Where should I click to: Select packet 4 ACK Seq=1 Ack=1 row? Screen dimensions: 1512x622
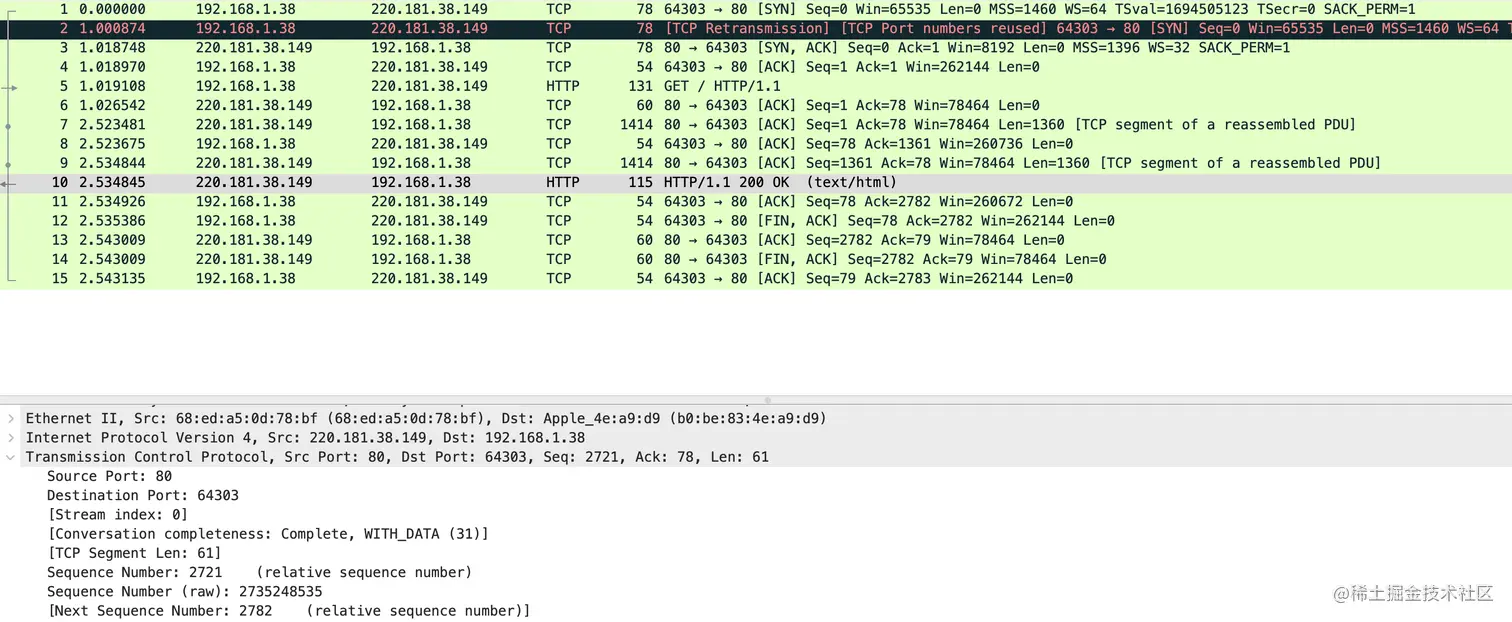756,67
